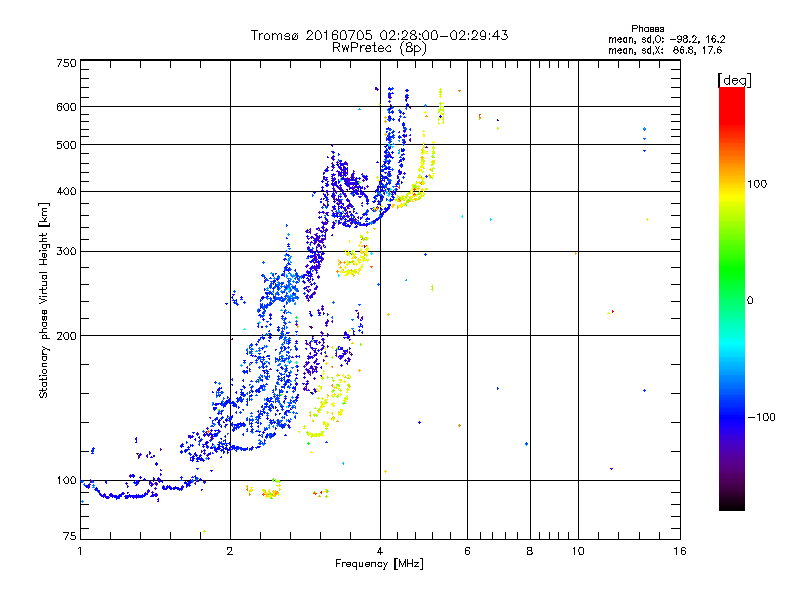
Task: Click the colorbar tick label '100'
Action: point(757,184)
